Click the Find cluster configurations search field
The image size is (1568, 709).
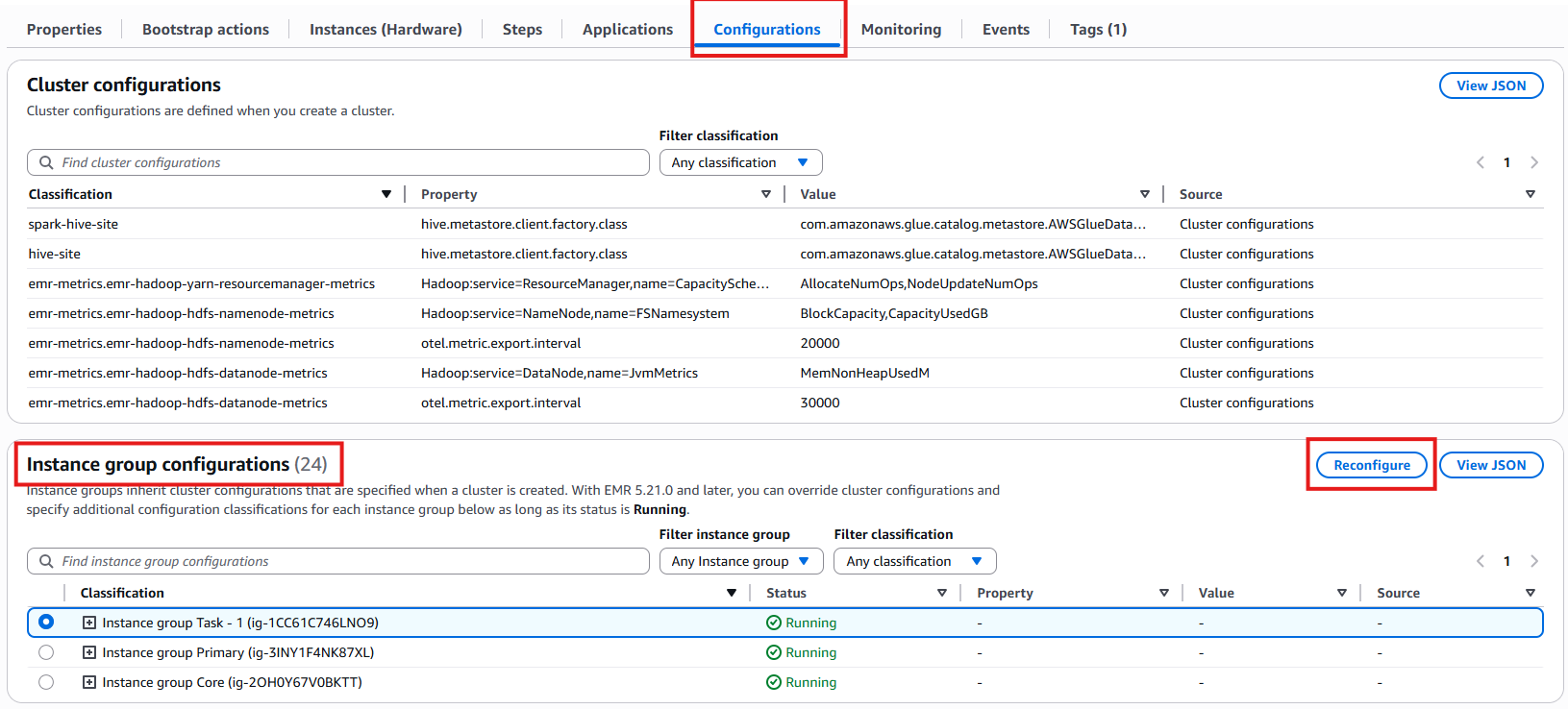(338, 162)
